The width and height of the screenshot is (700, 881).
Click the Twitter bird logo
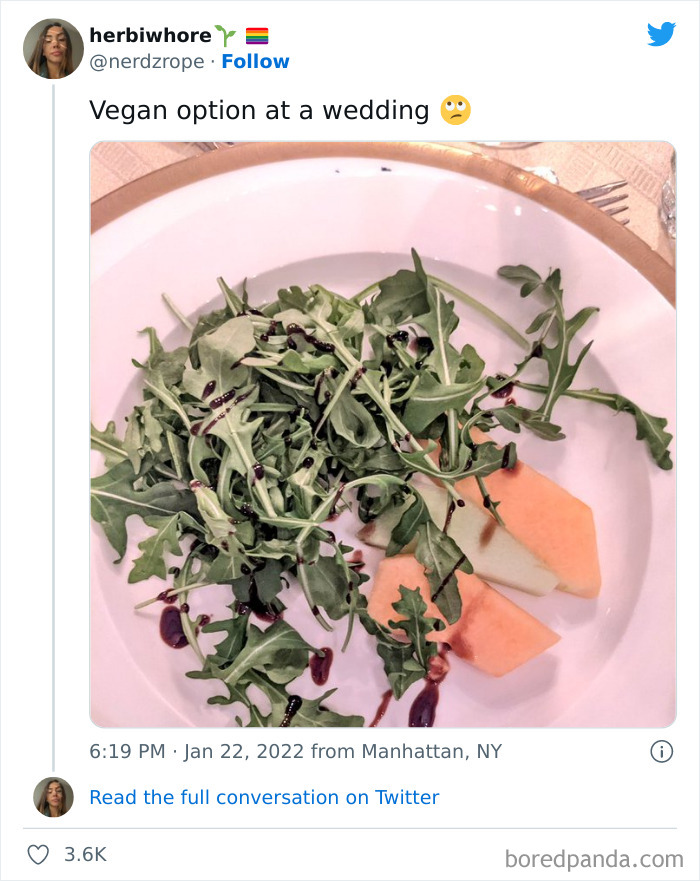click(662, 34)
